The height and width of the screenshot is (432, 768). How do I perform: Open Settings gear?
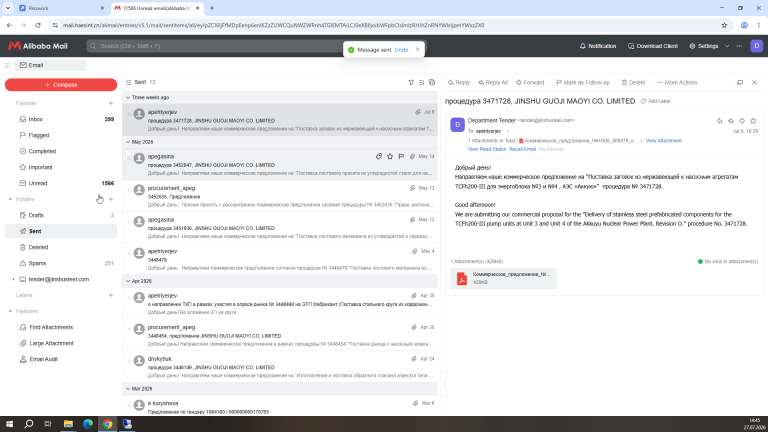pos(703,46)
